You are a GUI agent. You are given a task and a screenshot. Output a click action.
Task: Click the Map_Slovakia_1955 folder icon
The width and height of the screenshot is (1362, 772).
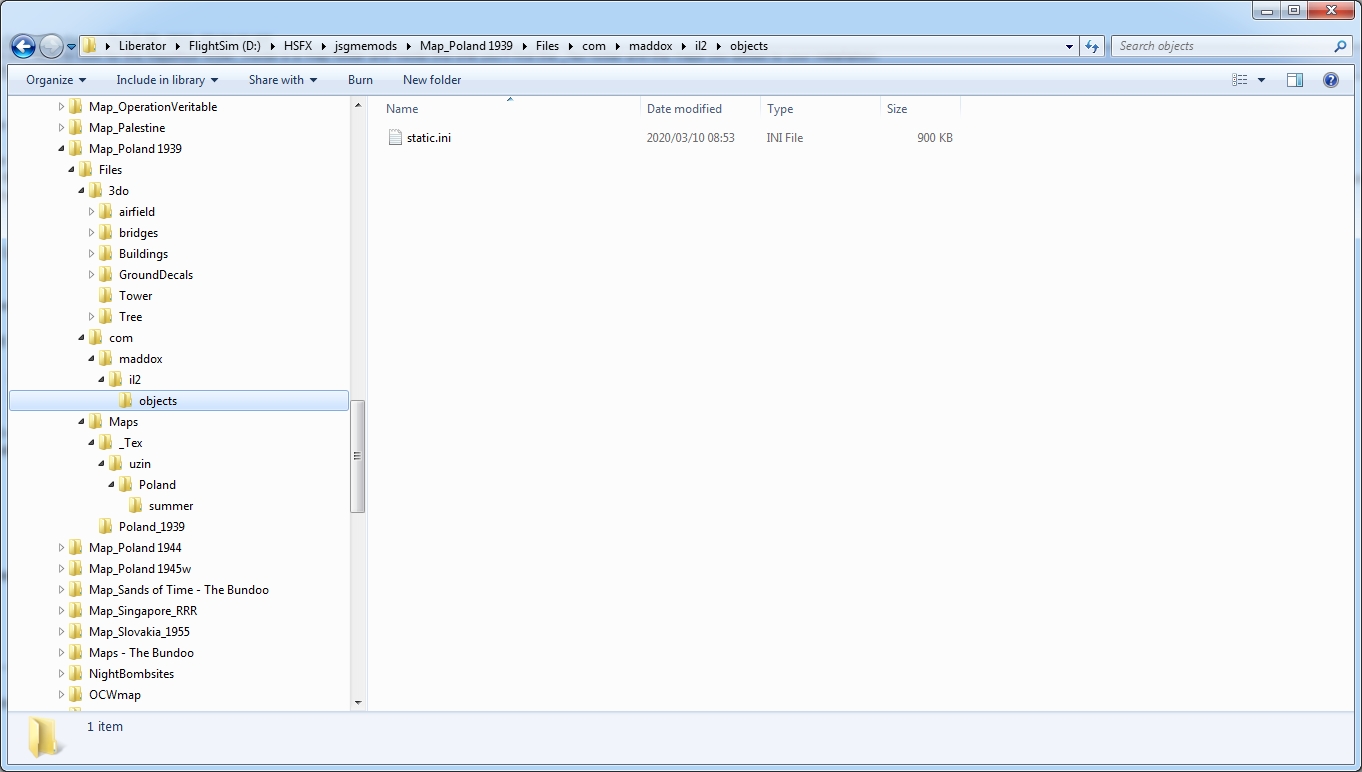coord(75,632)
